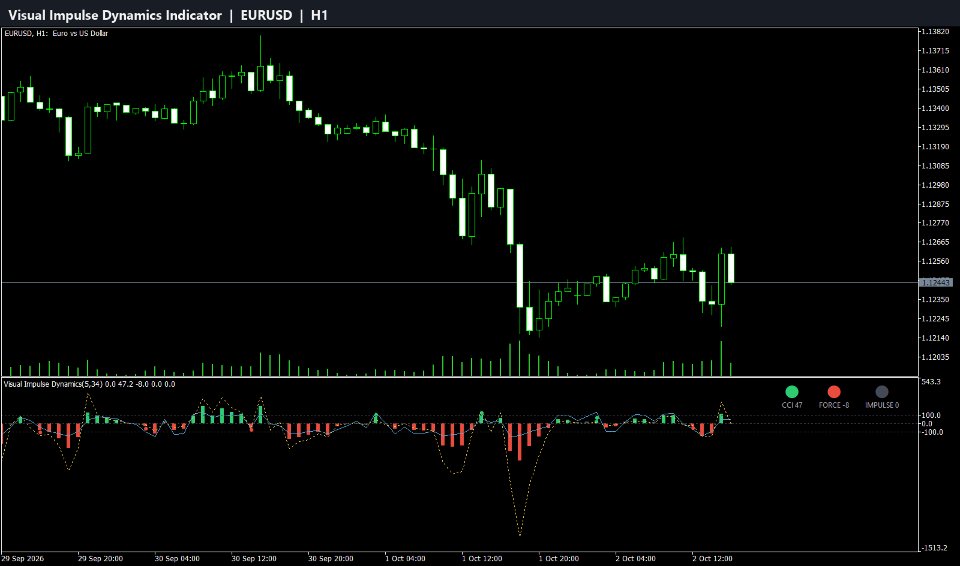The width and height of the screenshot is (960, 566).
Task: Select the 1.13610 price level
Action: 936,70
